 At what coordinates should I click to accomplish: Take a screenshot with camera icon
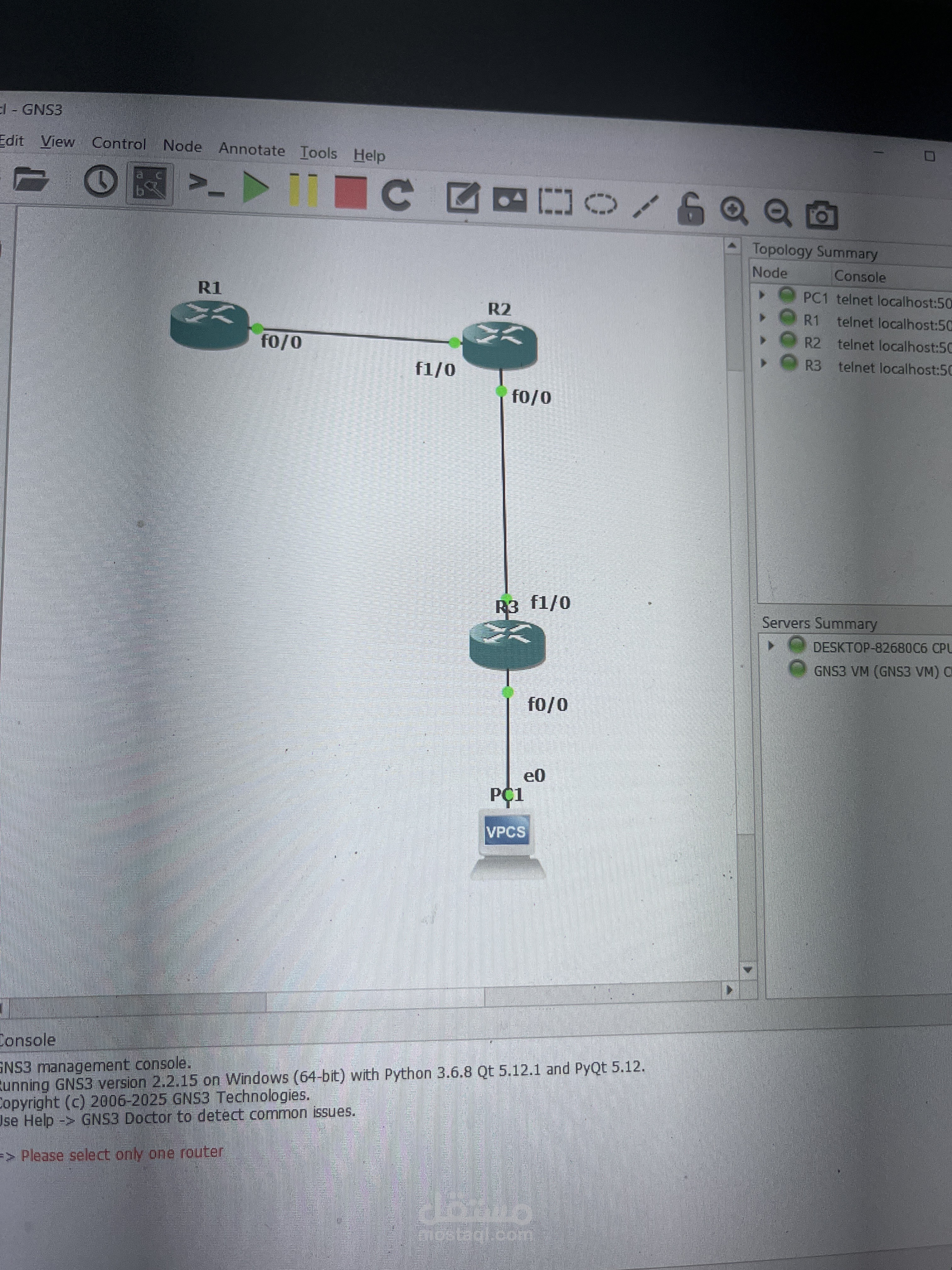(x=822, y=215)
